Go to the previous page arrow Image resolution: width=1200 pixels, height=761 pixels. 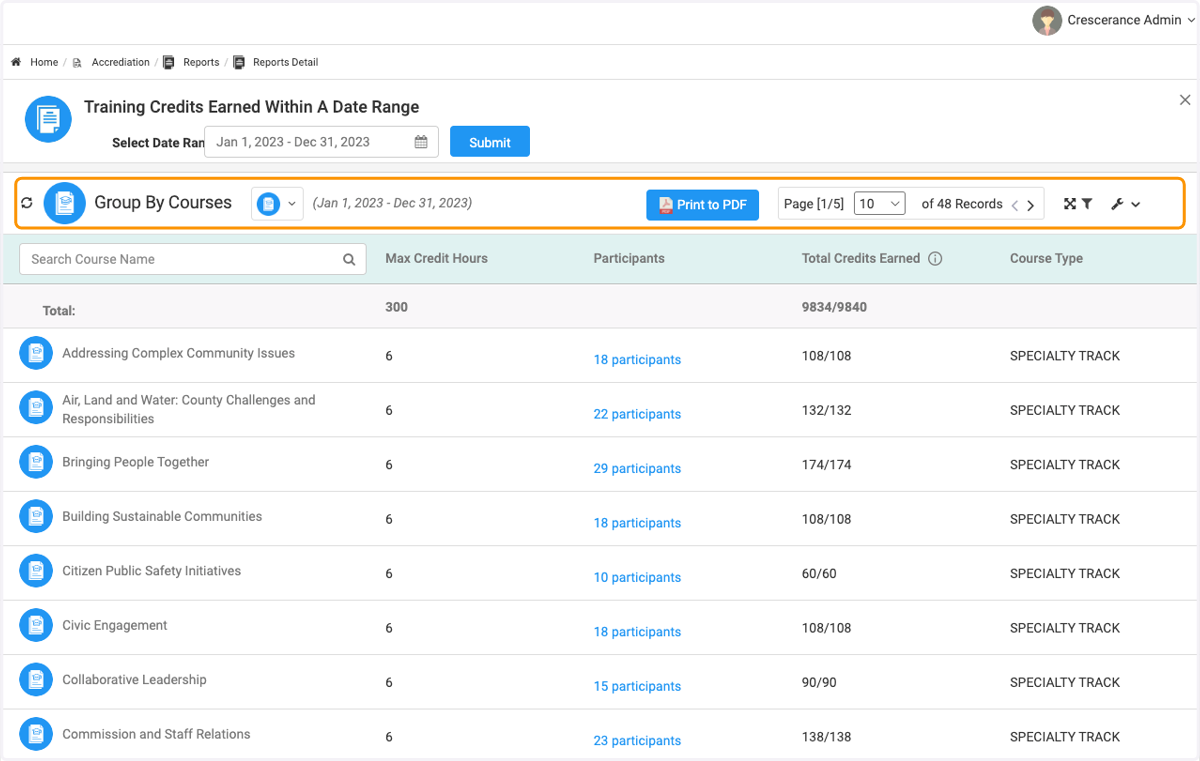pos(1015,205)
